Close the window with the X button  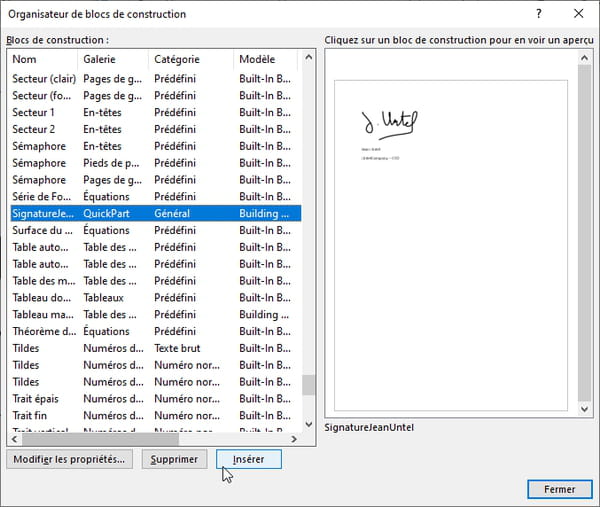[x=579, y=14]
